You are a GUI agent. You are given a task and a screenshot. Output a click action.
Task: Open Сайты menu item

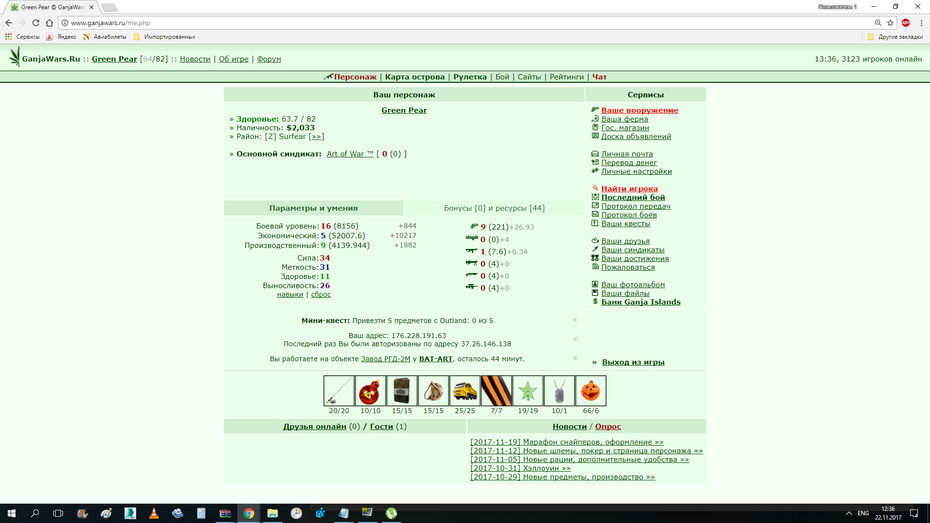point(529,77)
